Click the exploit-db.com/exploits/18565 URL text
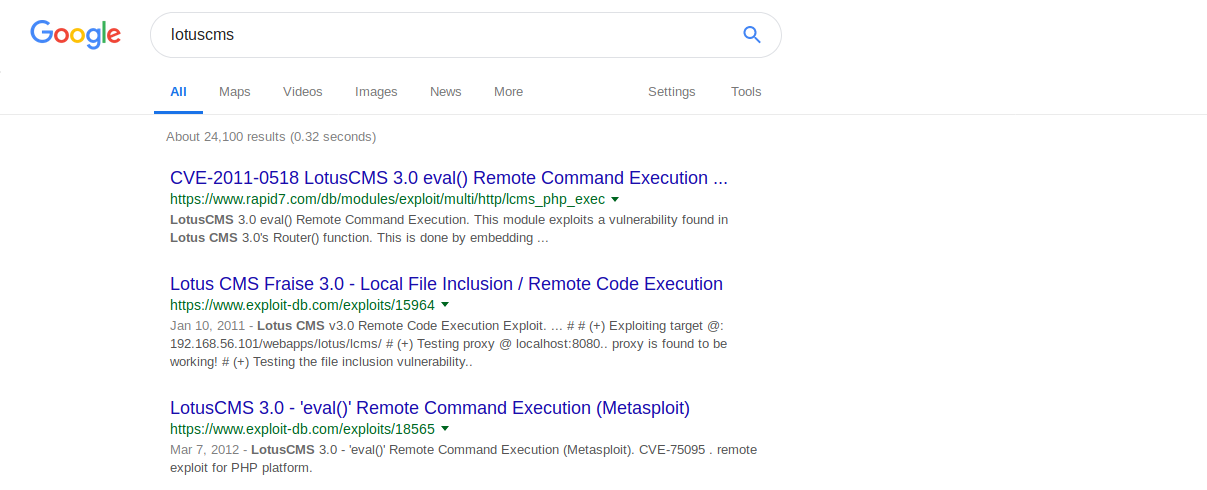 302,429
